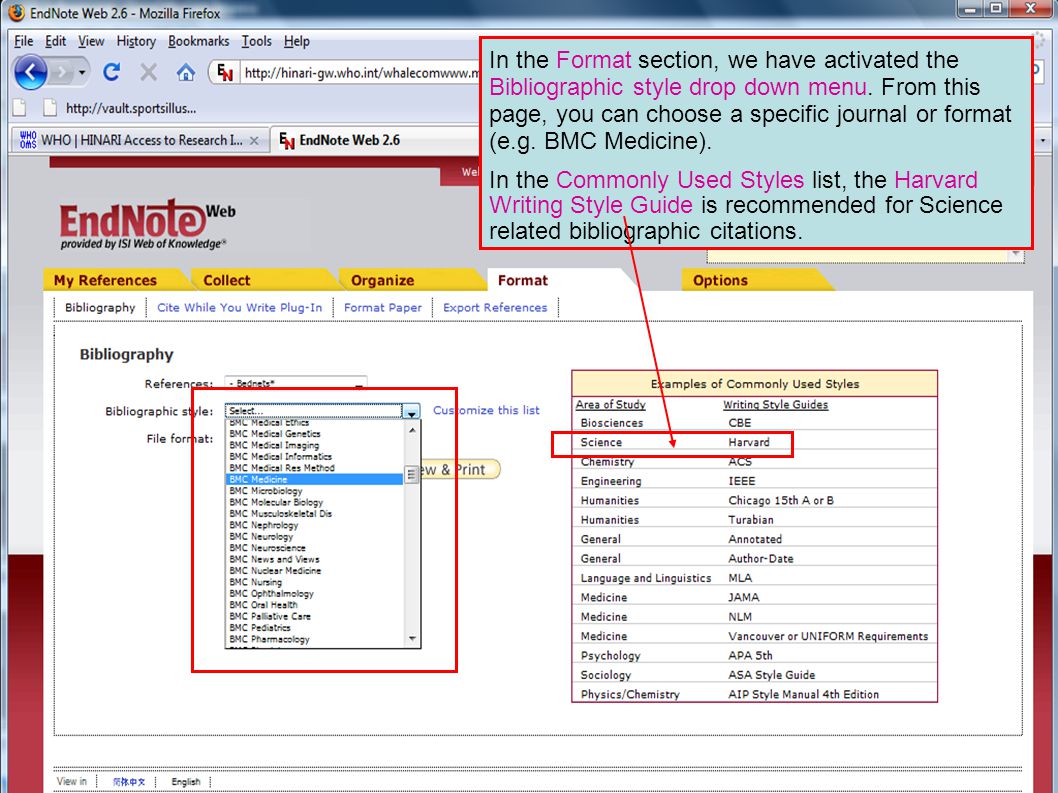The height and width of the screenshot is (793, 1058).
Task: Open the References dropdown showing Bednets
Action: pyautogui.click(x=296, y=383)
